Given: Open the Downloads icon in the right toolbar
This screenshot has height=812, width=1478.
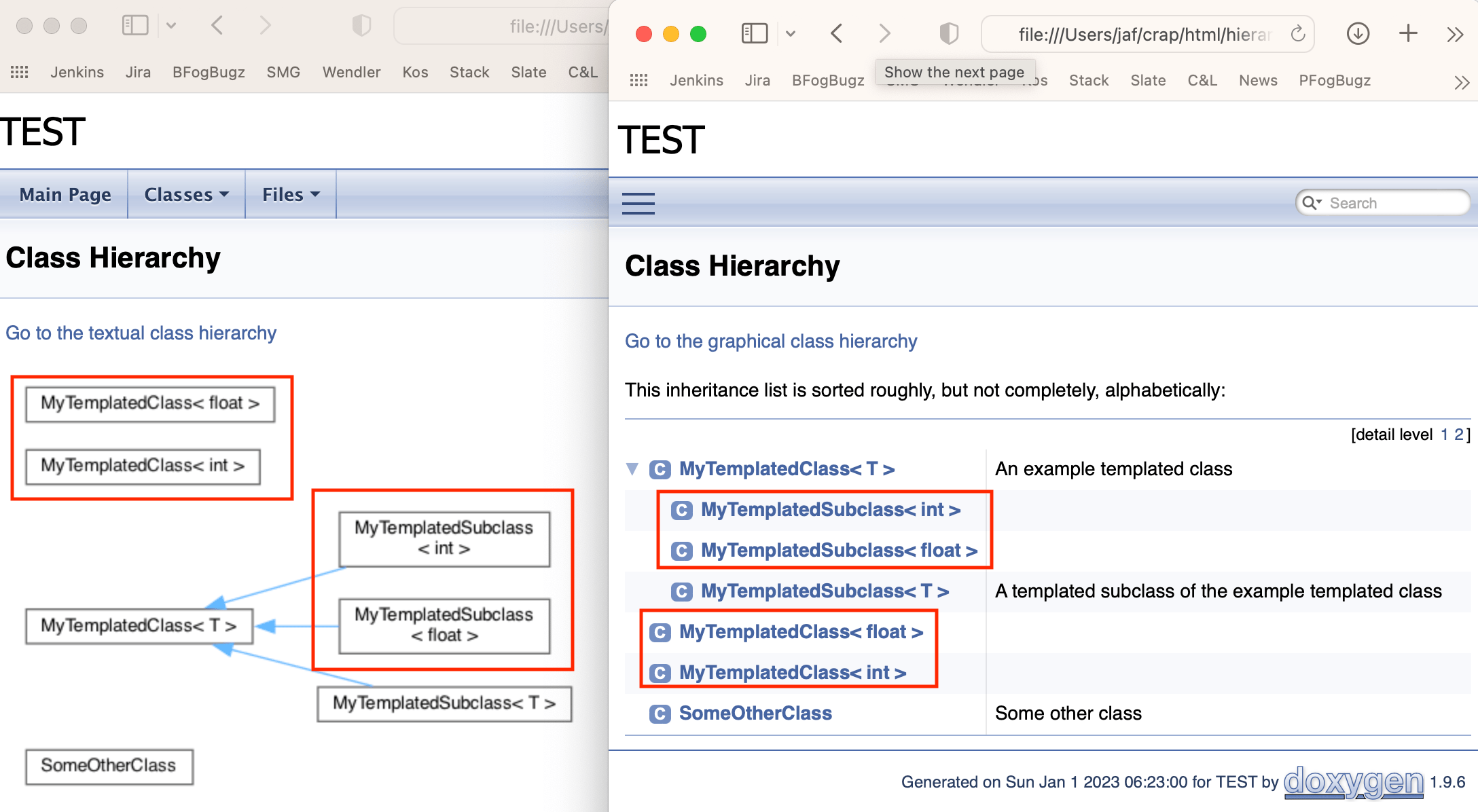Looking at the screenshot, I should [1358, 33].
